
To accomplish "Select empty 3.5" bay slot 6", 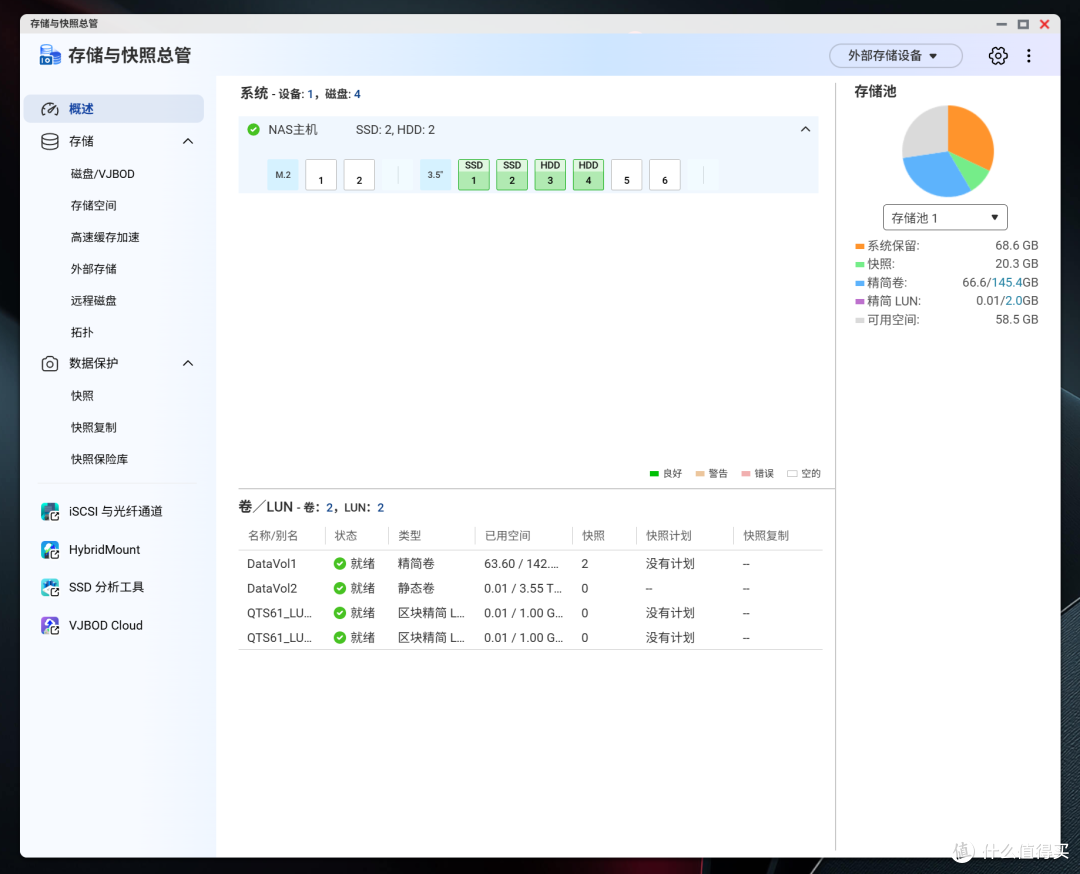I will [665, 174].
